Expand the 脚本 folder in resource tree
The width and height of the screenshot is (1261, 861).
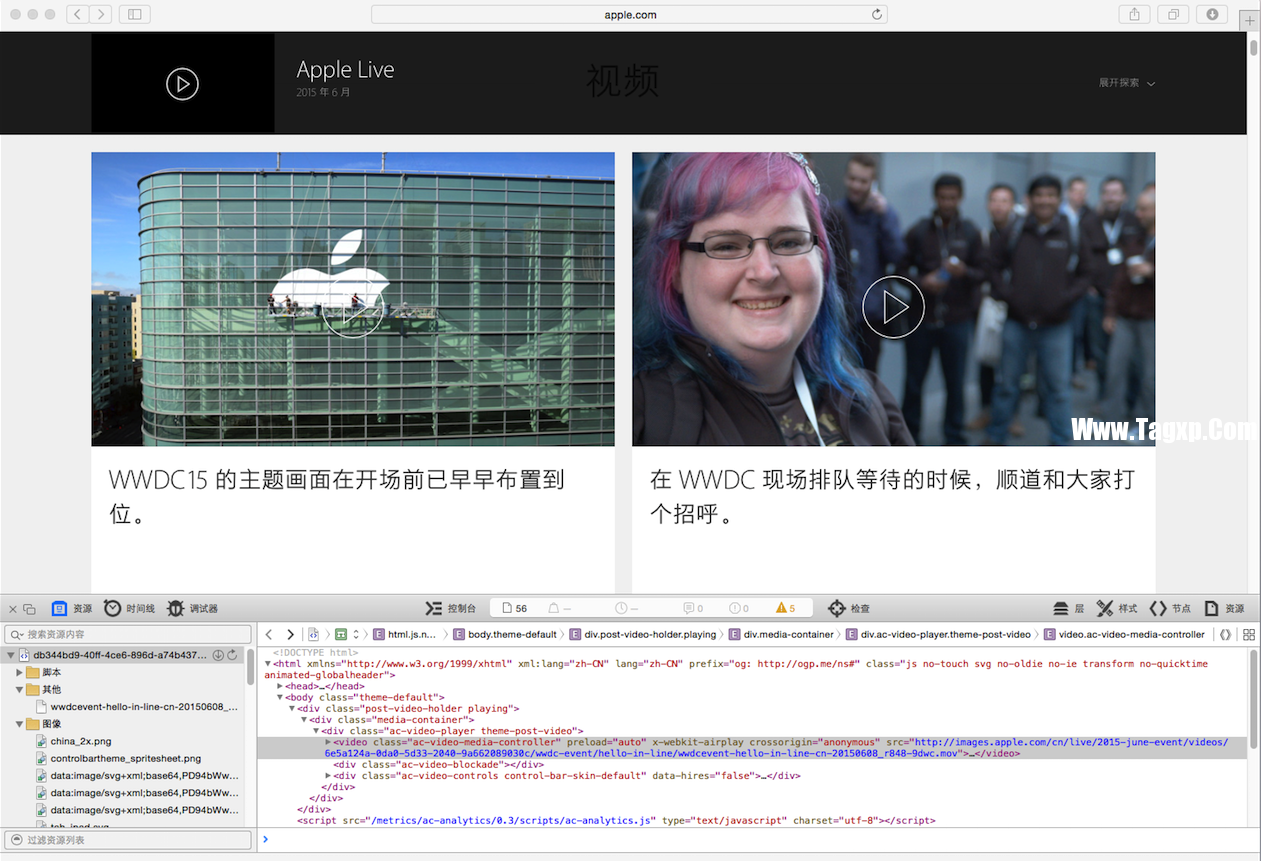pyautogui.click(x=20, y=673)
